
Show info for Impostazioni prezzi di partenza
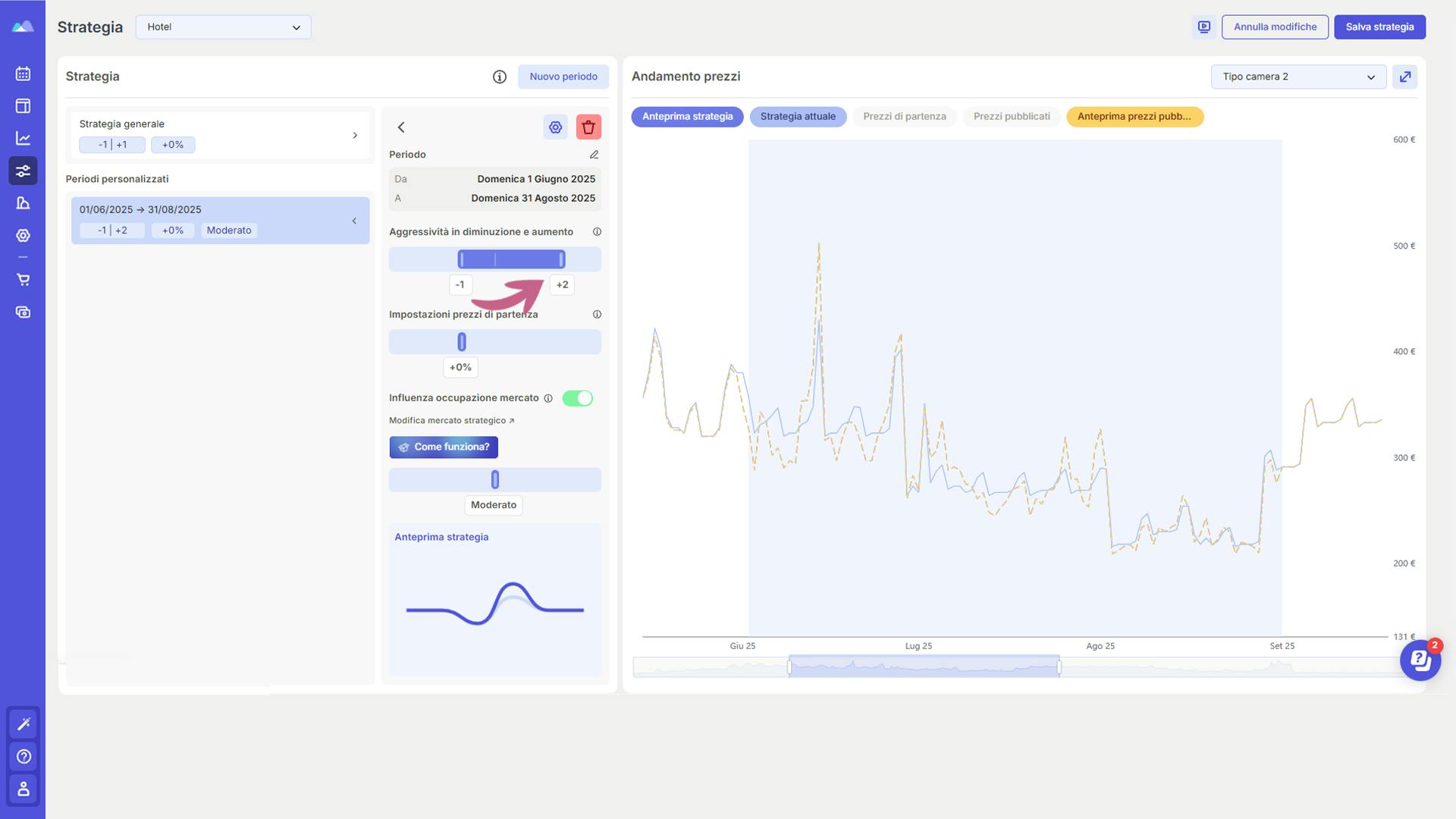click(x=597, y=315)
